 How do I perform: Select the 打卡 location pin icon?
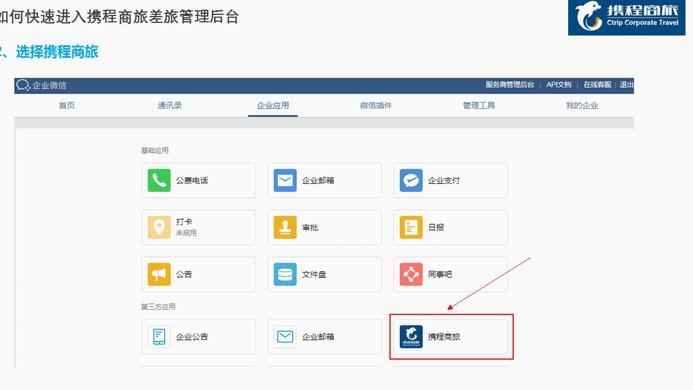click(159, 227)
